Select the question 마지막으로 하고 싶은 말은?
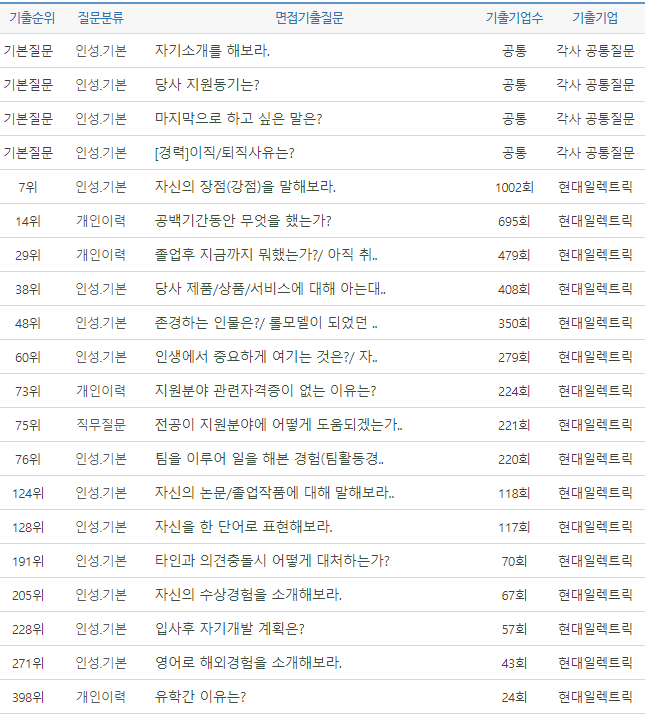 coord(239,118)
